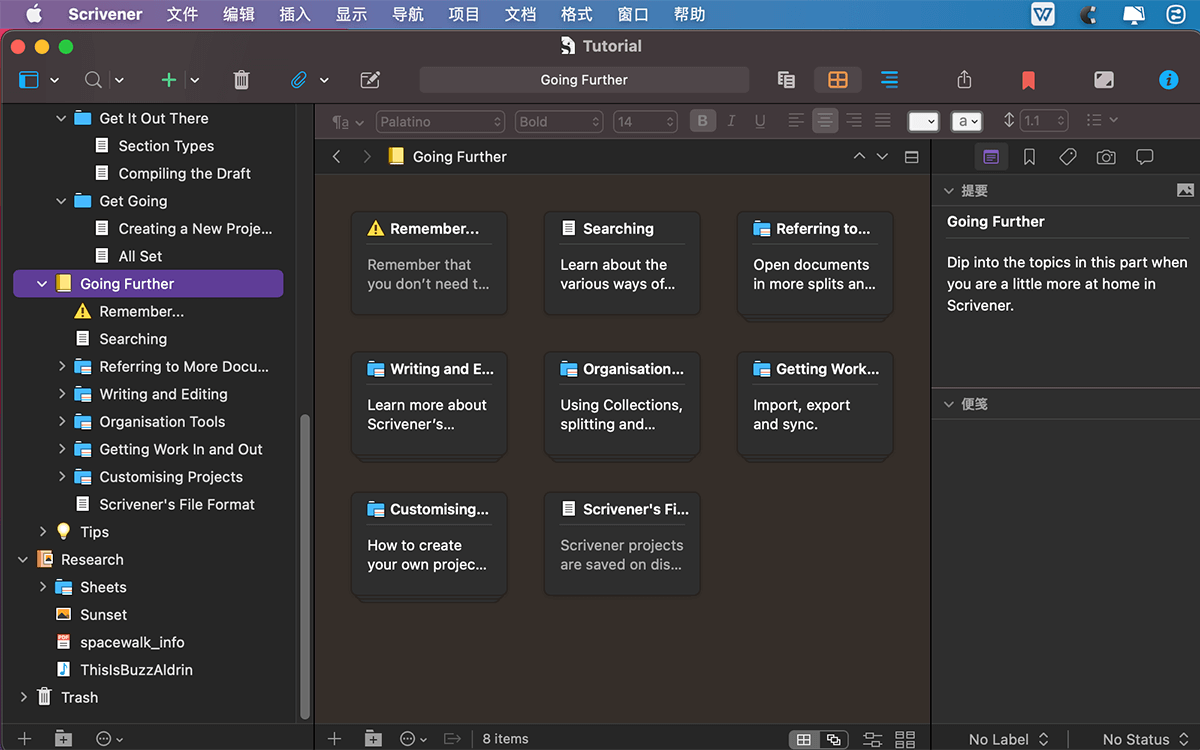
Task: Open the highlight color swatch
Action: pos(967,121)
